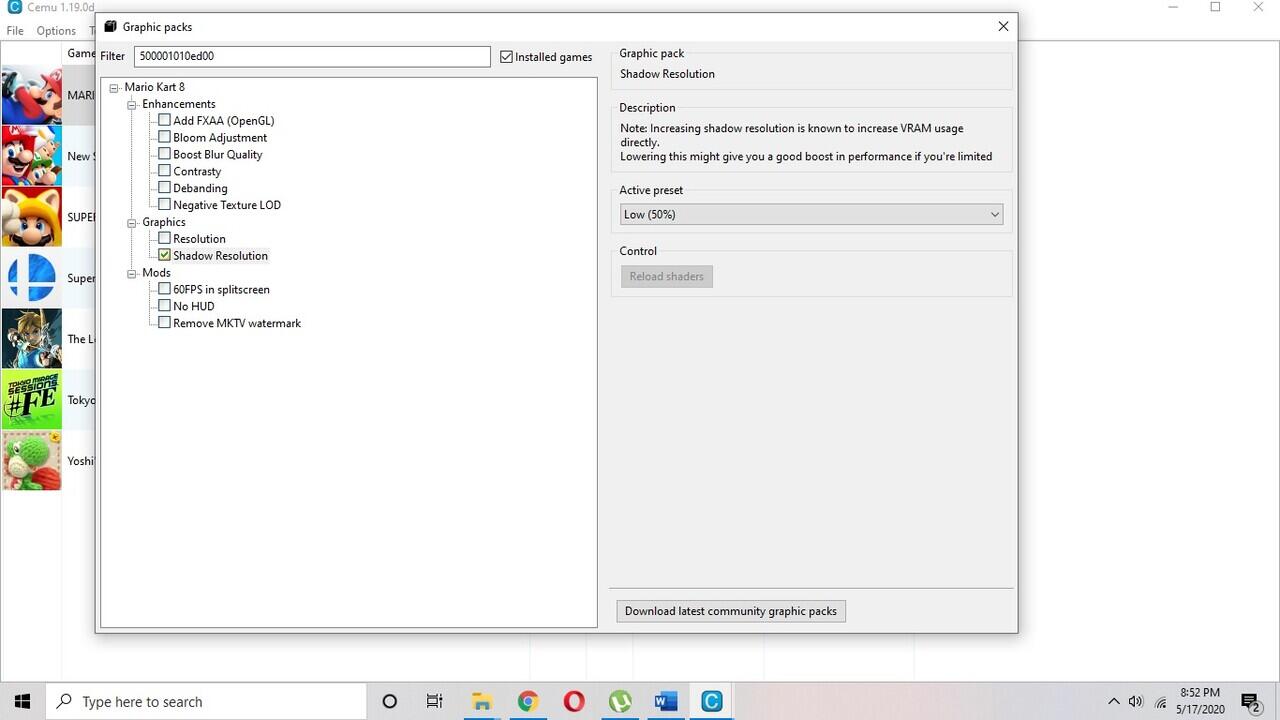The image size is (1280, 720).
Task: Select the Tokyo Mirage Sessions #FE thumbnail
Action: click(x=31, y=400)
